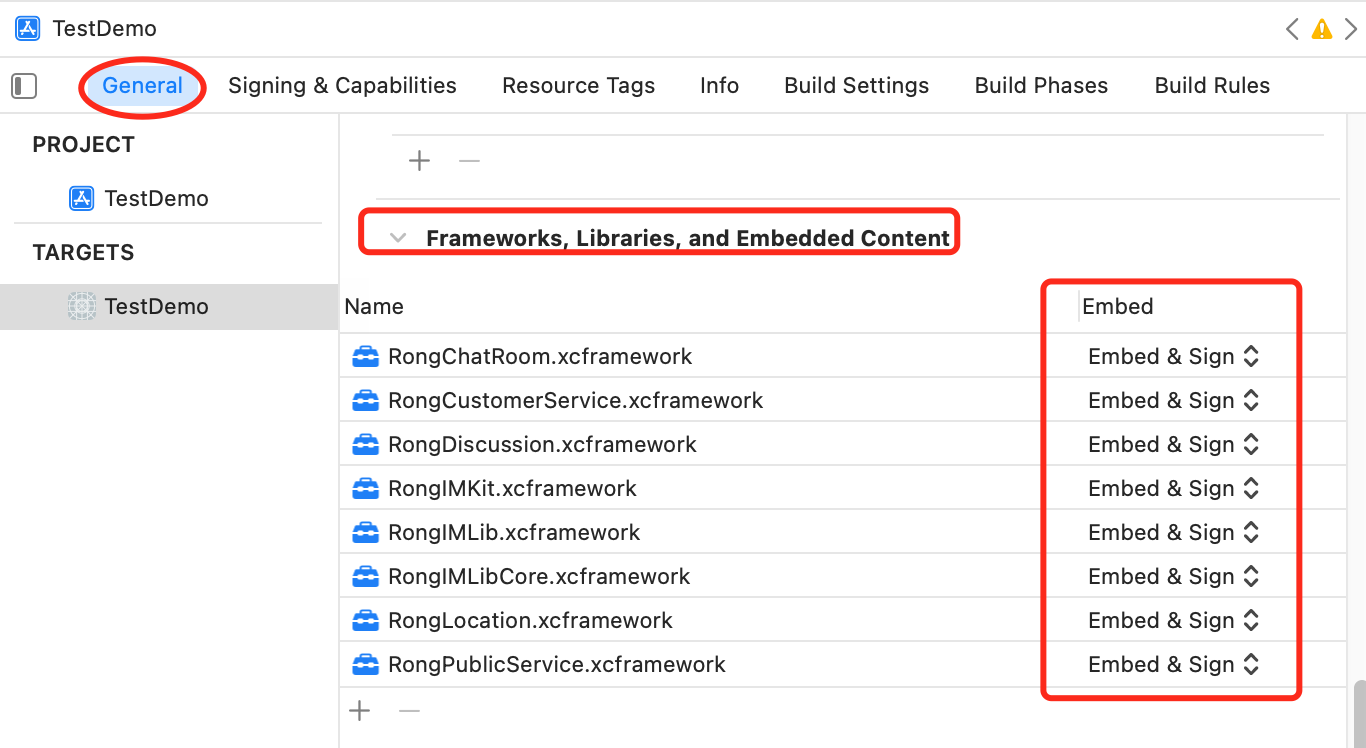Click the plus icon below the framework list
Image resolution: width=1366 pixels, height=748 pixels.
click(359, 711)
